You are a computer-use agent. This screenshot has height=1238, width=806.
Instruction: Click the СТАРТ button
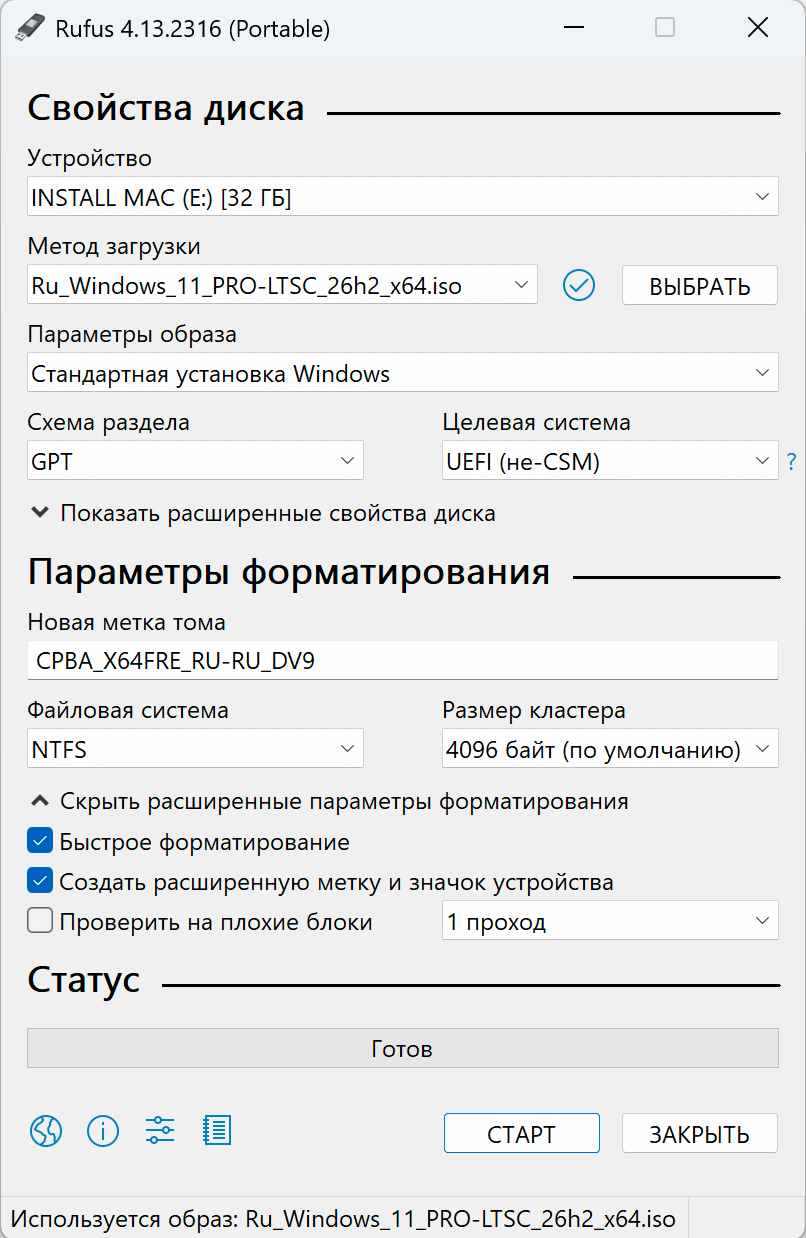(x=521, y=1133)
